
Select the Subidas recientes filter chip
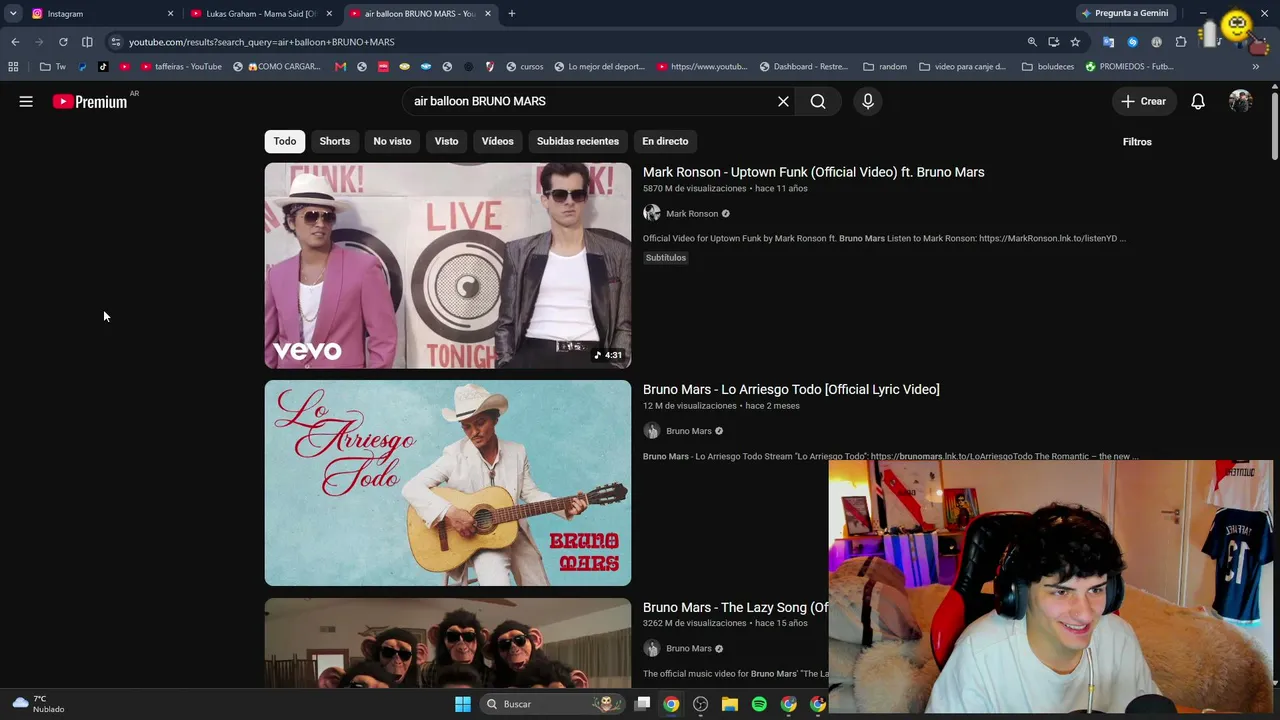(578, 141)
